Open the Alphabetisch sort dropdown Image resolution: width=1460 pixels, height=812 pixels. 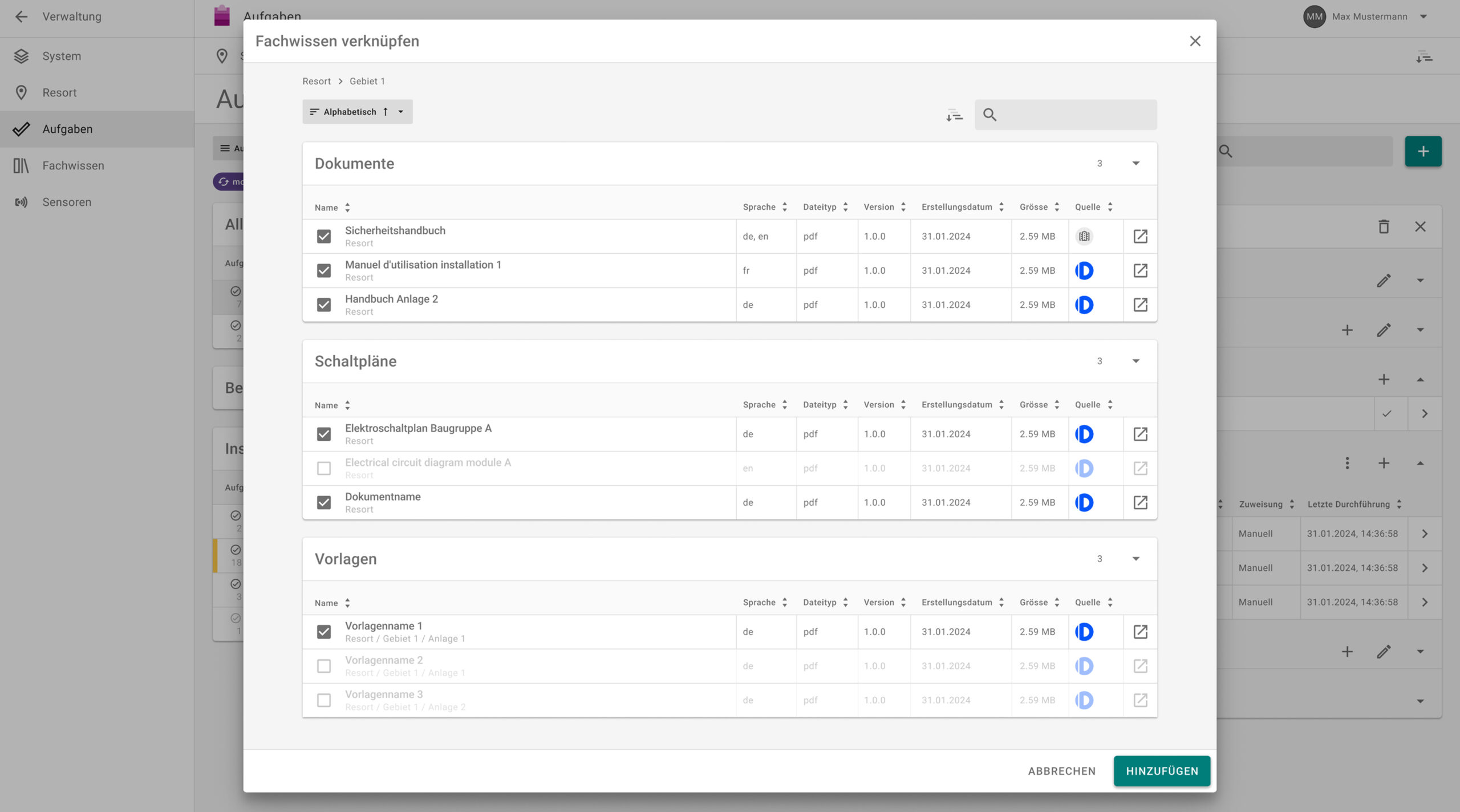(x=357, y=112)
